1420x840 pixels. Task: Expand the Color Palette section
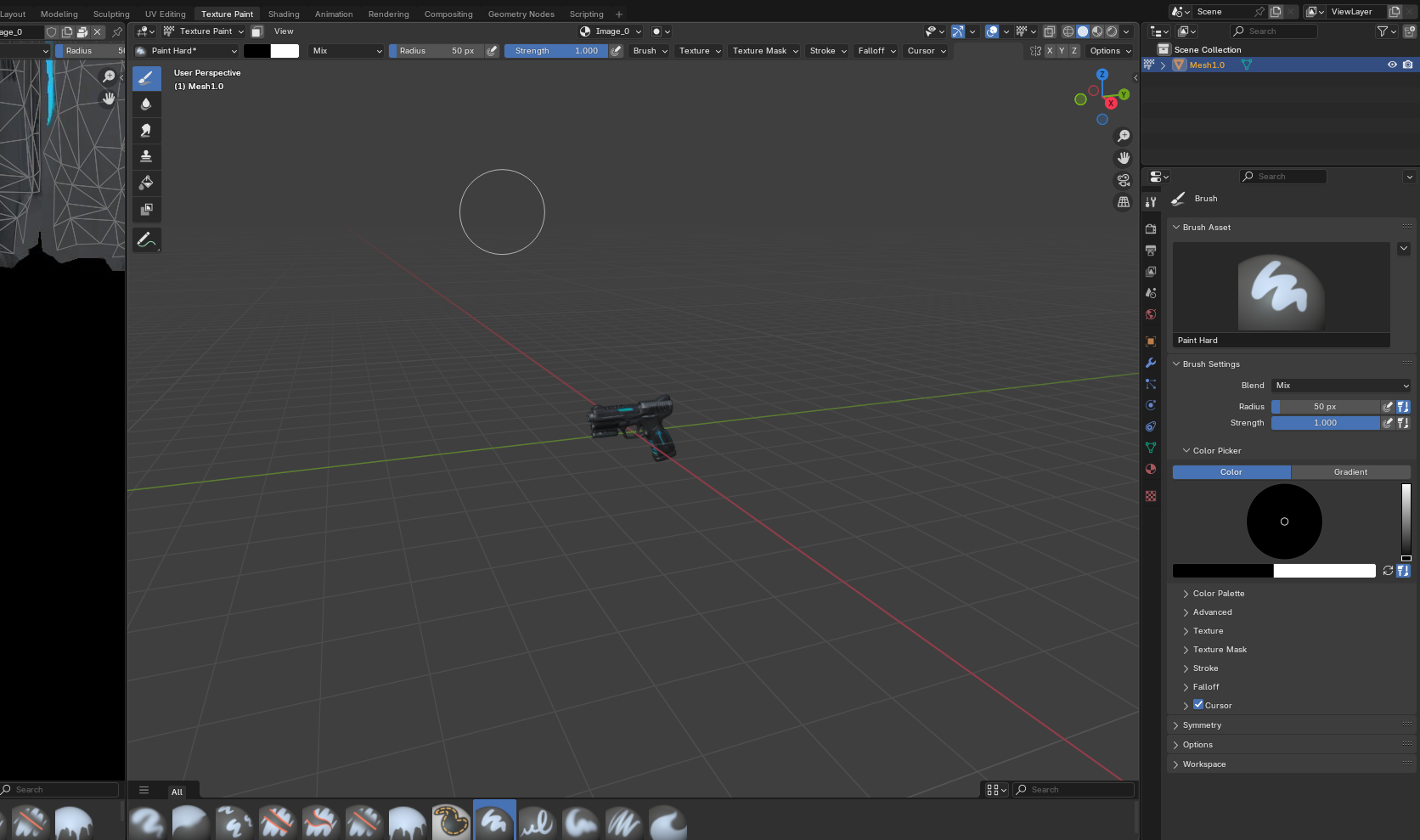point(1218,594)
